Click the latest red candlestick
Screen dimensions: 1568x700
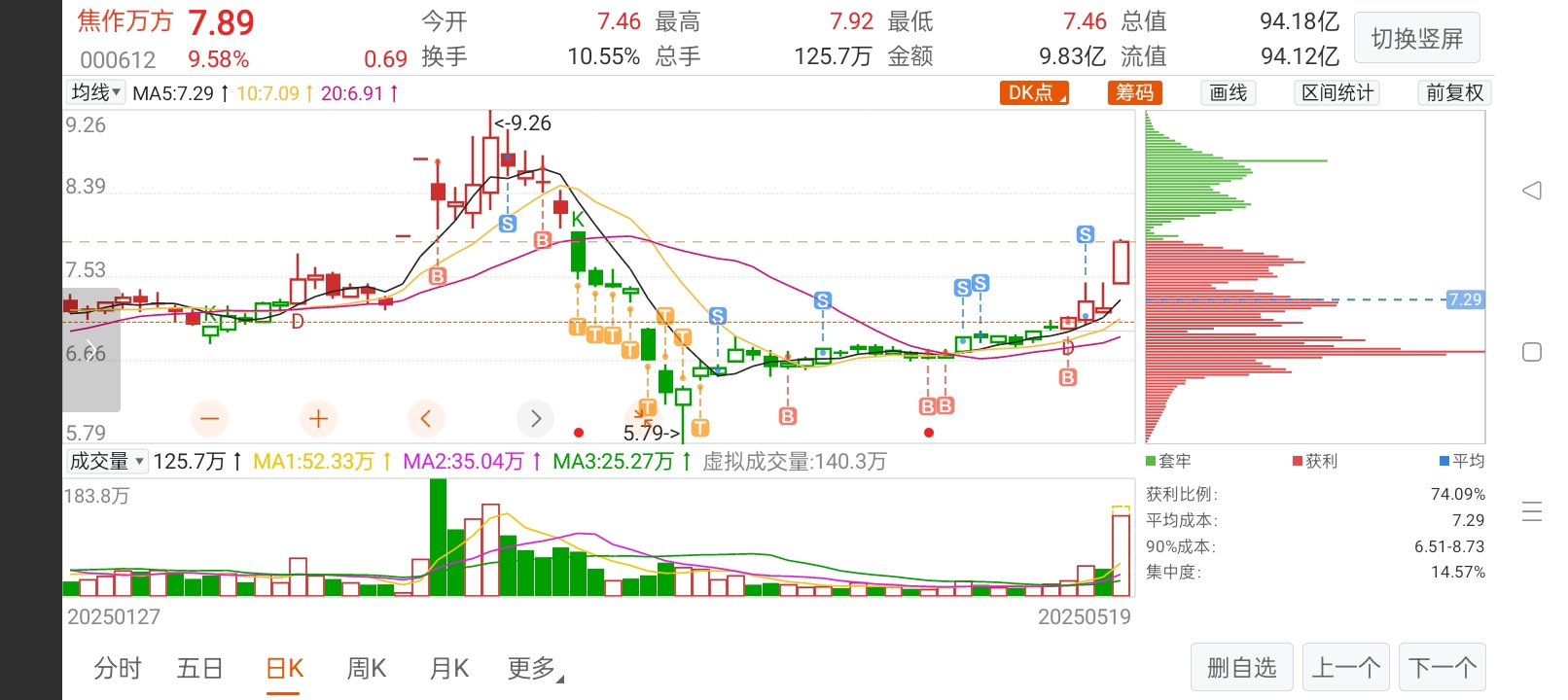pyautogui.click(x=1121, y=262)
